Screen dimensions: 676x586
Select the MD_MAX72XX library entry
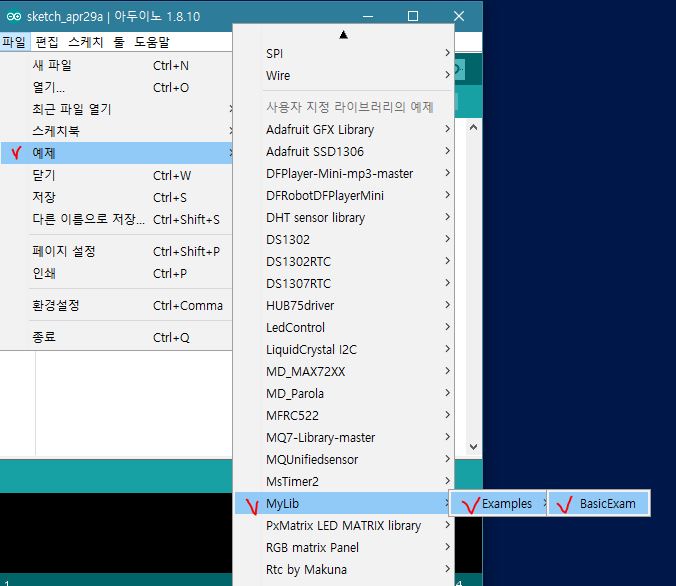(344, 371)
